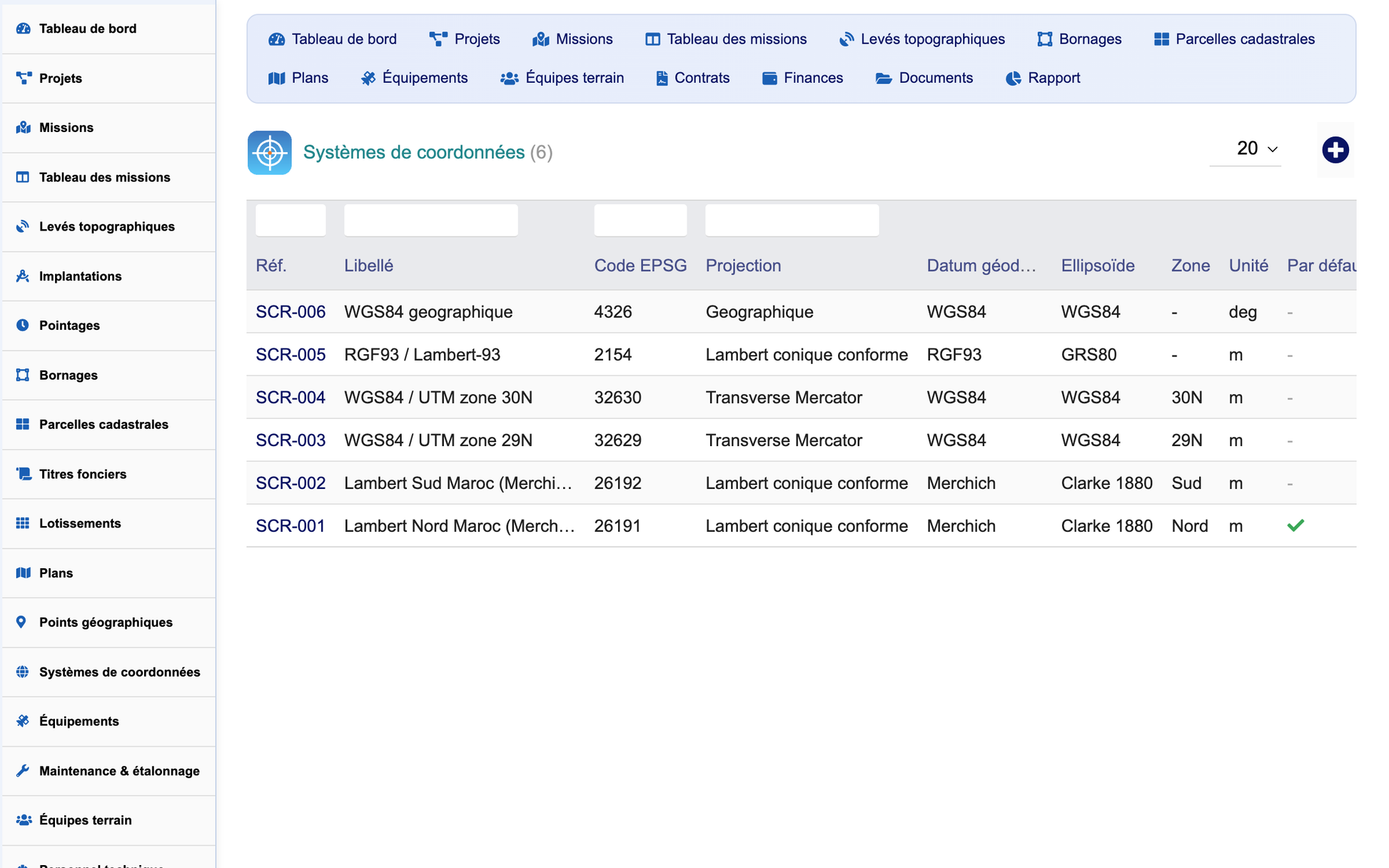Click the Finances wallet icon in top bar

pos(769,78)
